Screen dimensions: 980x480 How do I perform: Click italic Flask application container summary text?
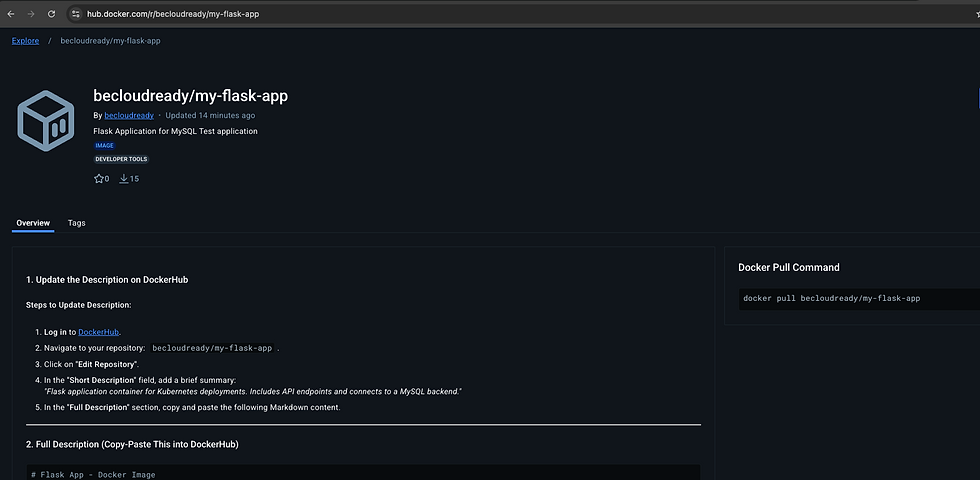pyautogui.click(x=252, y=392)
